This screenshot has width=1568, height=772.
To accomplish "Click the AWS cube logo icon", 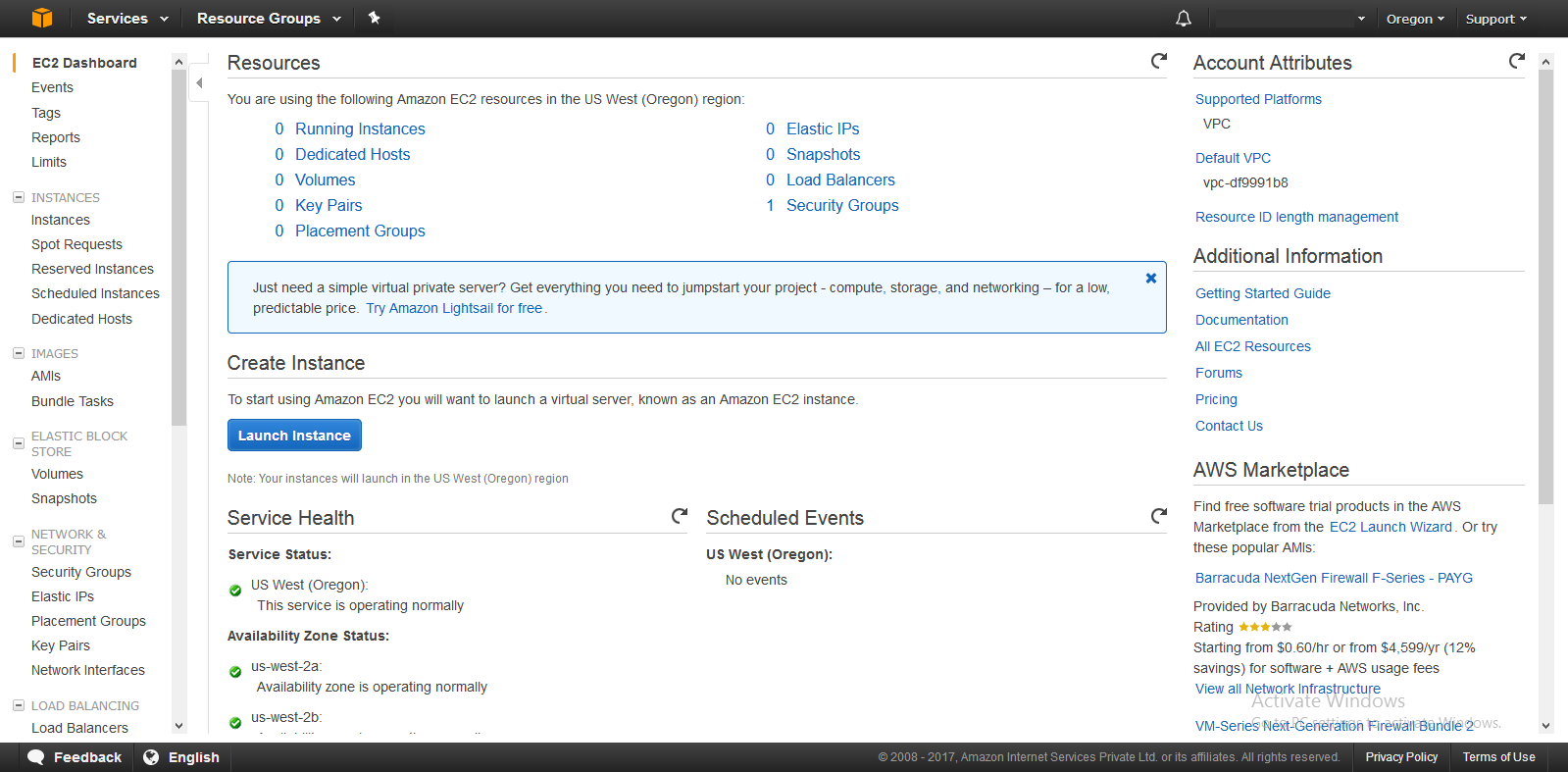I will (x=41, y=18).
